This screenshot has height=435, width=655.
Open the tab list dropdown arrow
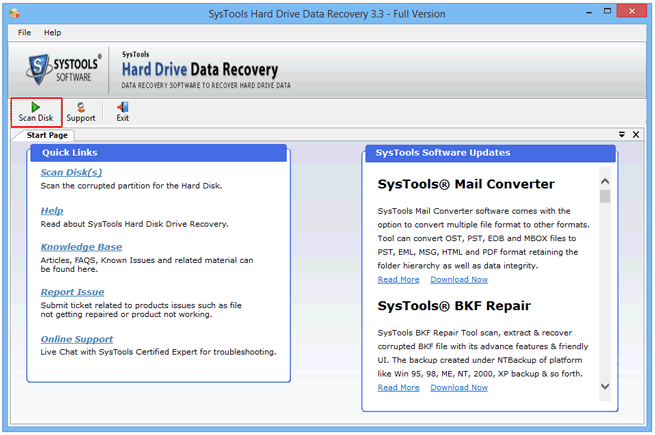[x=622, y=135]
